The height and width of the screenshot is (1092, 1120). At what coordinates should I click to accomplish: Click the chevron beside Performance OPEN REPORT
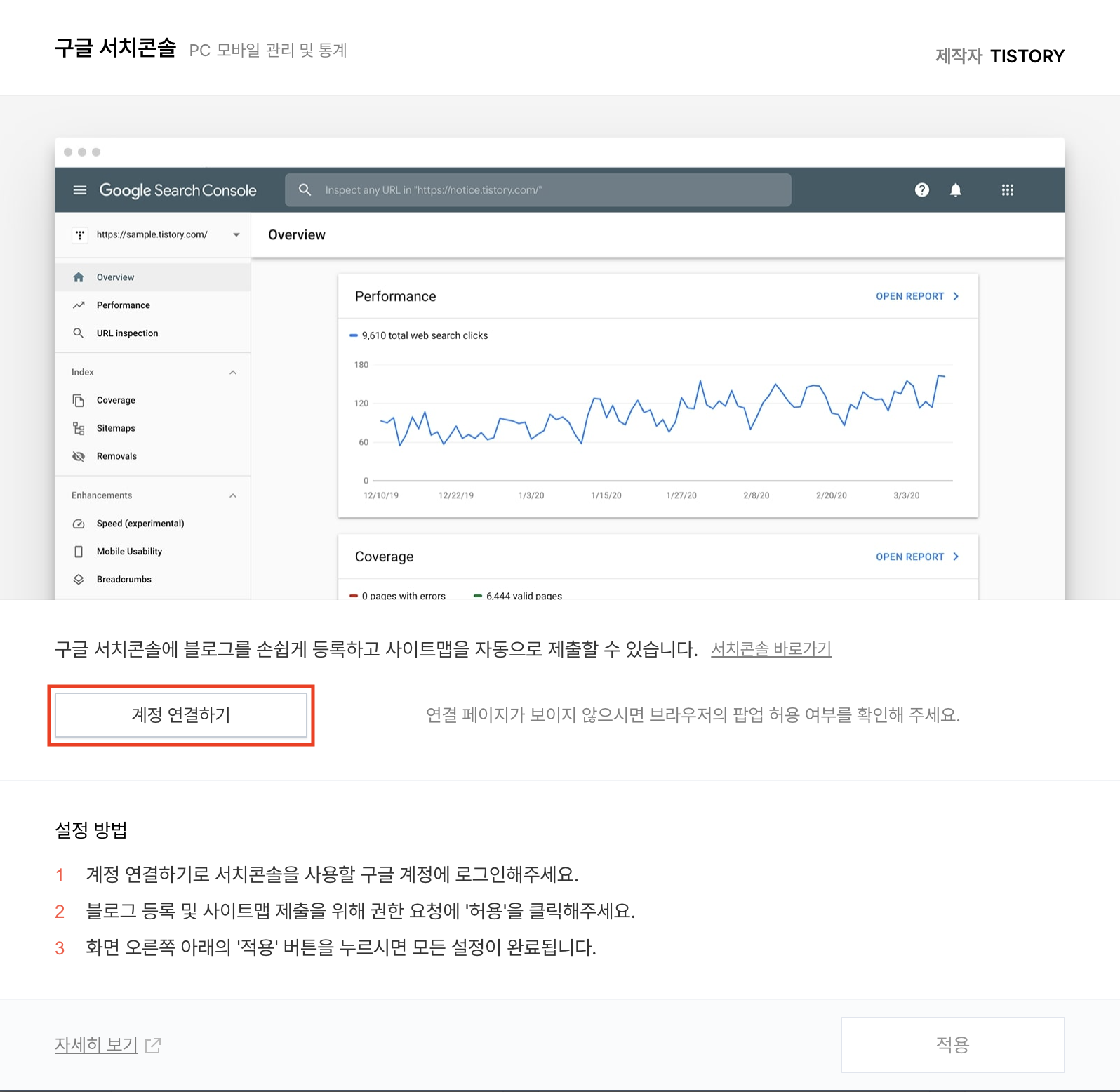(956, 297)
